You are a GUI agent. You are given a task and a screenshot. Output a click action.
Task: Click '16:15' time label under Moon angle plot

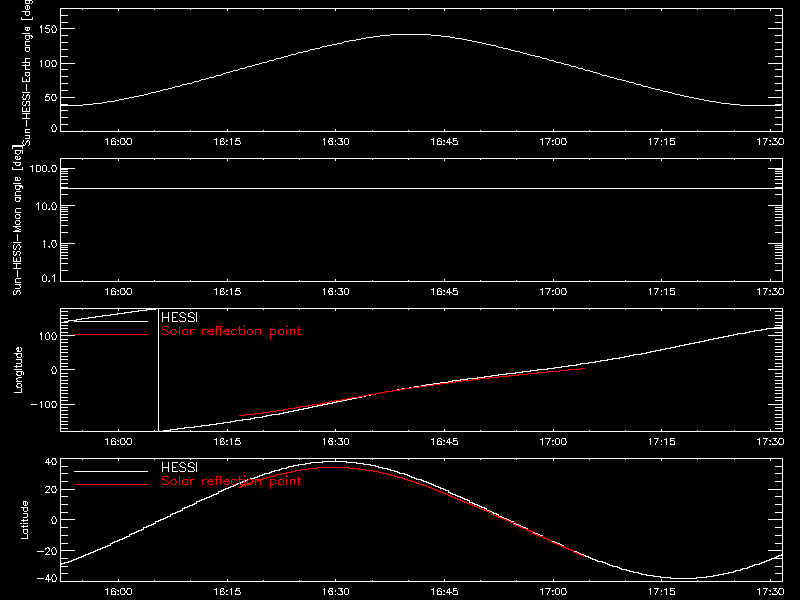(227, 291)
